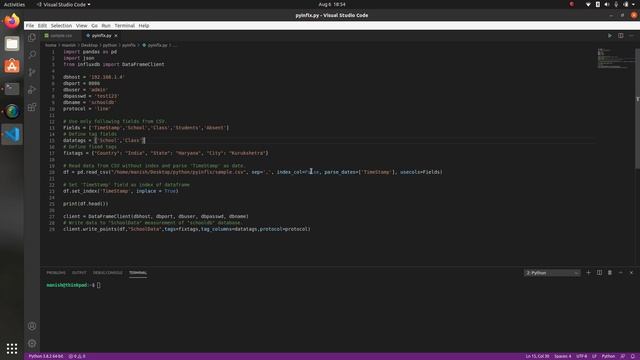Click 'Ln 15, Col 30' cursor position
The image size is (640, 360).
[537, 356]
